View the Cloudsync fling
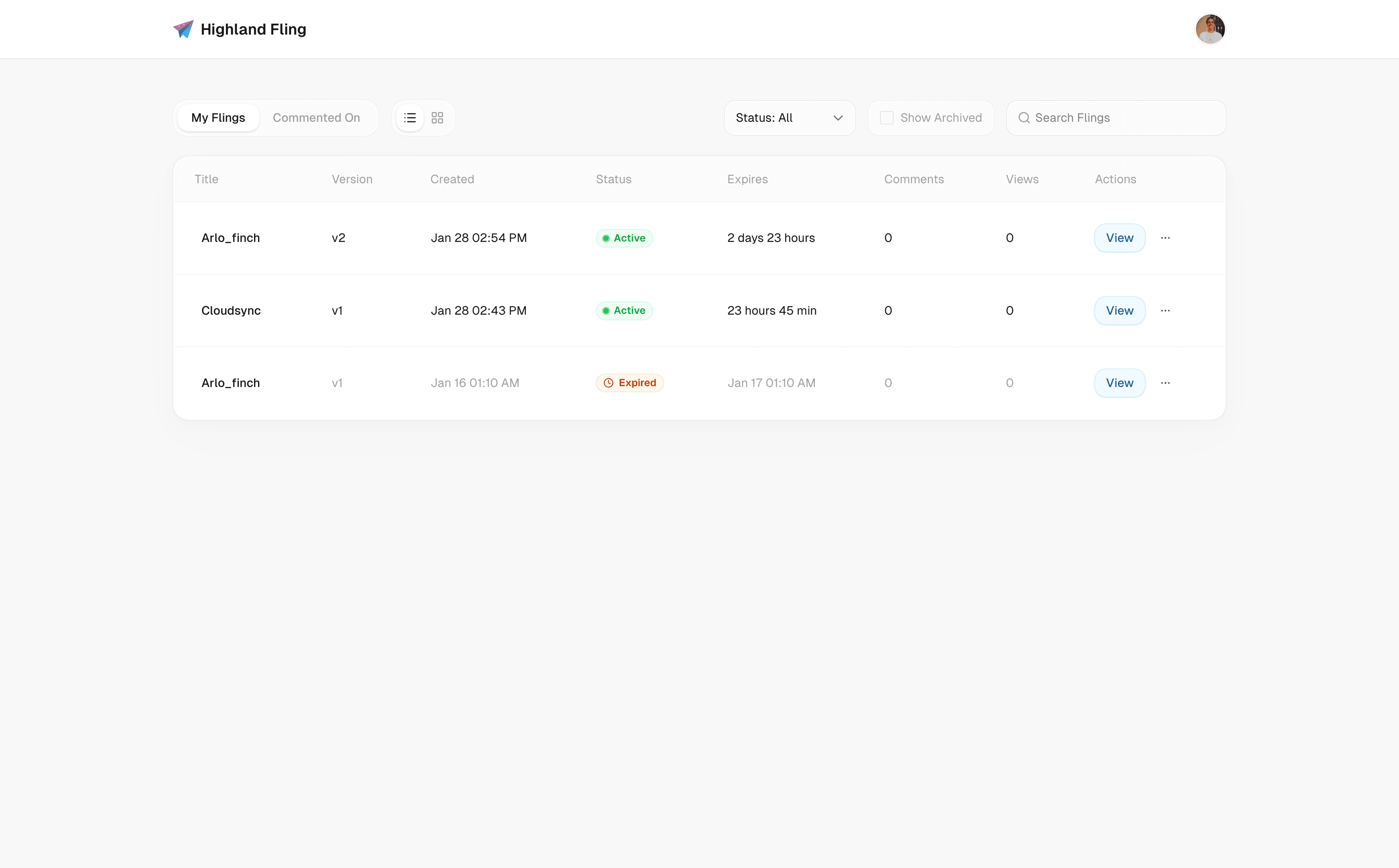This screenshot has height=868, width=1399. click(1119, 311)
